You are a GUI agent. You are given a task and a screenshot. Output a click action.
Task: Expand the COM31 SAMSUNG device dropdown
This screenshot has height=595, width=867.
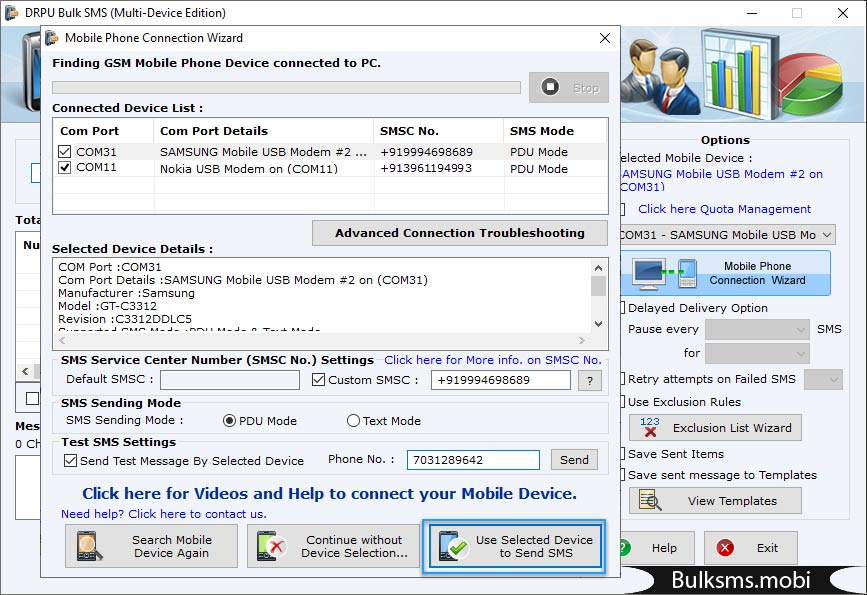coord(827,235)
